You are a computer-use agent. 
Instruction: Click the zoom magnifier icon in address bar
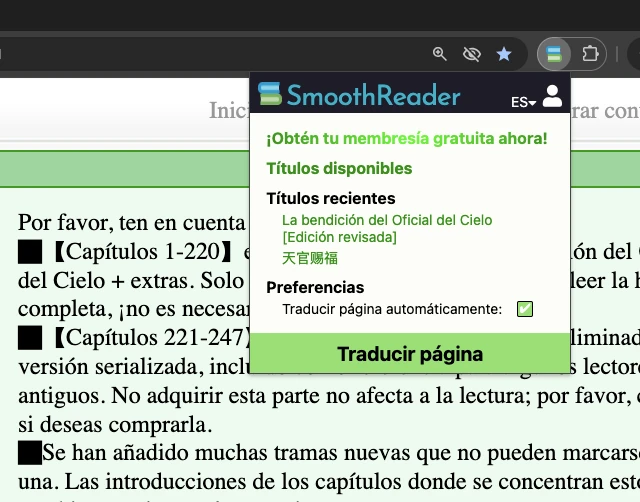pyautogui.click(x=440, y=54)
